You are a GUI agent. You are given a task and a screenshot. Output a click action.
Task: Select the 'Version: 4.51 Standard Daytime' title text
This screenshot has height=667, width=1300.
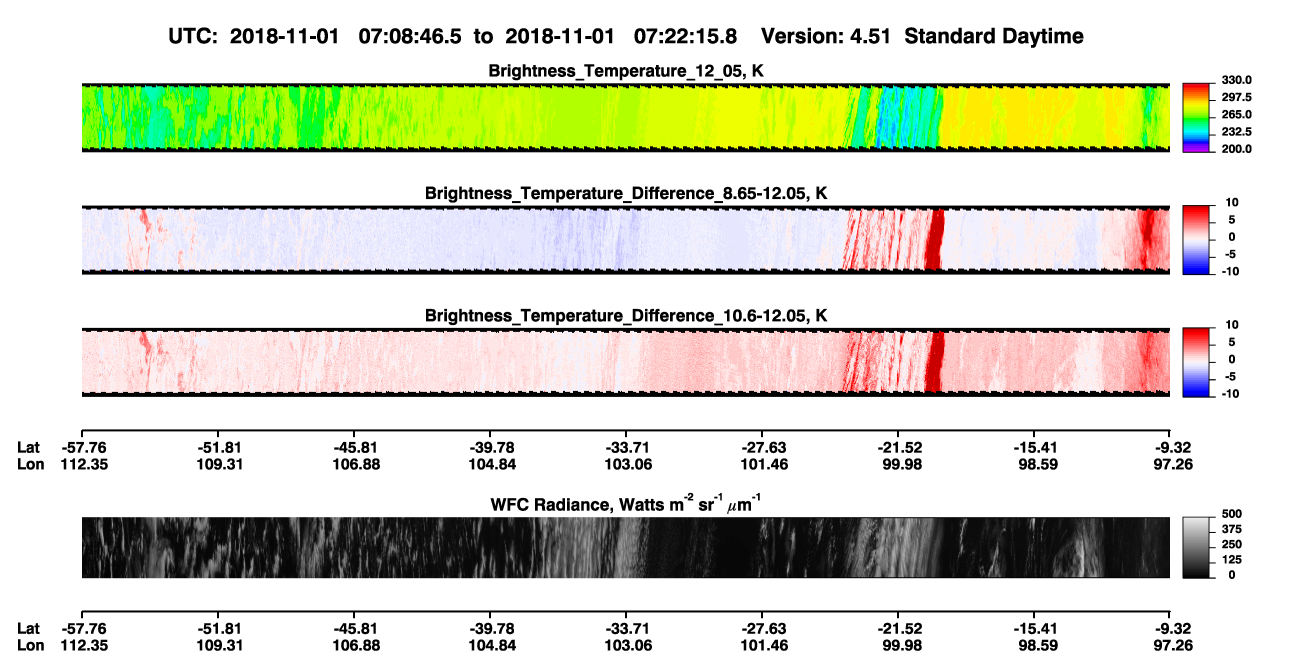[x=922, y=36]
